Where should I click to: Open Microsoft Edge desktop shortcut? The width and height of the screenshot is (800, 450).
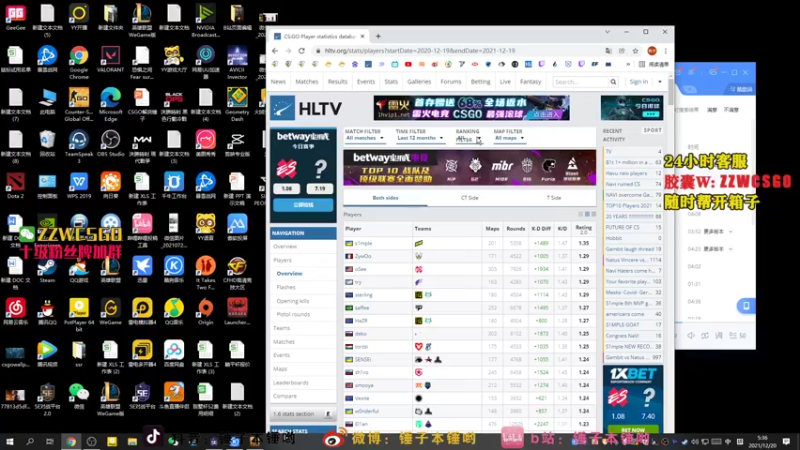tap(110, 104)
